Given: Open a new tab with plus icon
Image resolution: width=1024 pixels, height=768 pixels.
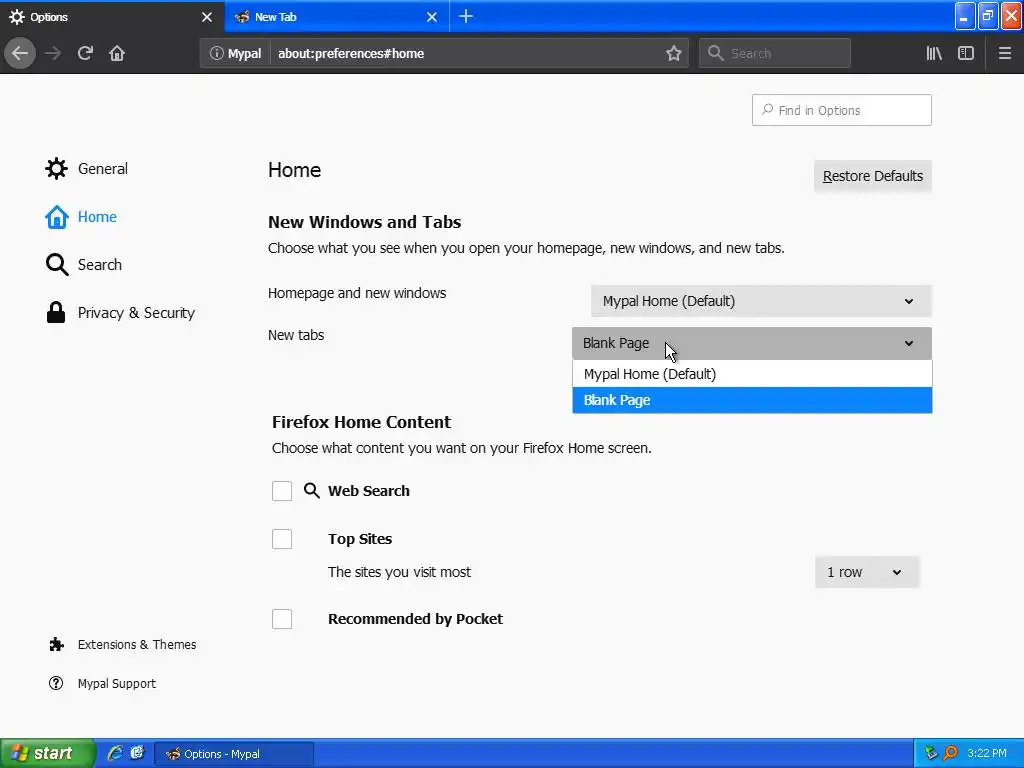Looking at the screenshot, I should (x=466, y=16).
